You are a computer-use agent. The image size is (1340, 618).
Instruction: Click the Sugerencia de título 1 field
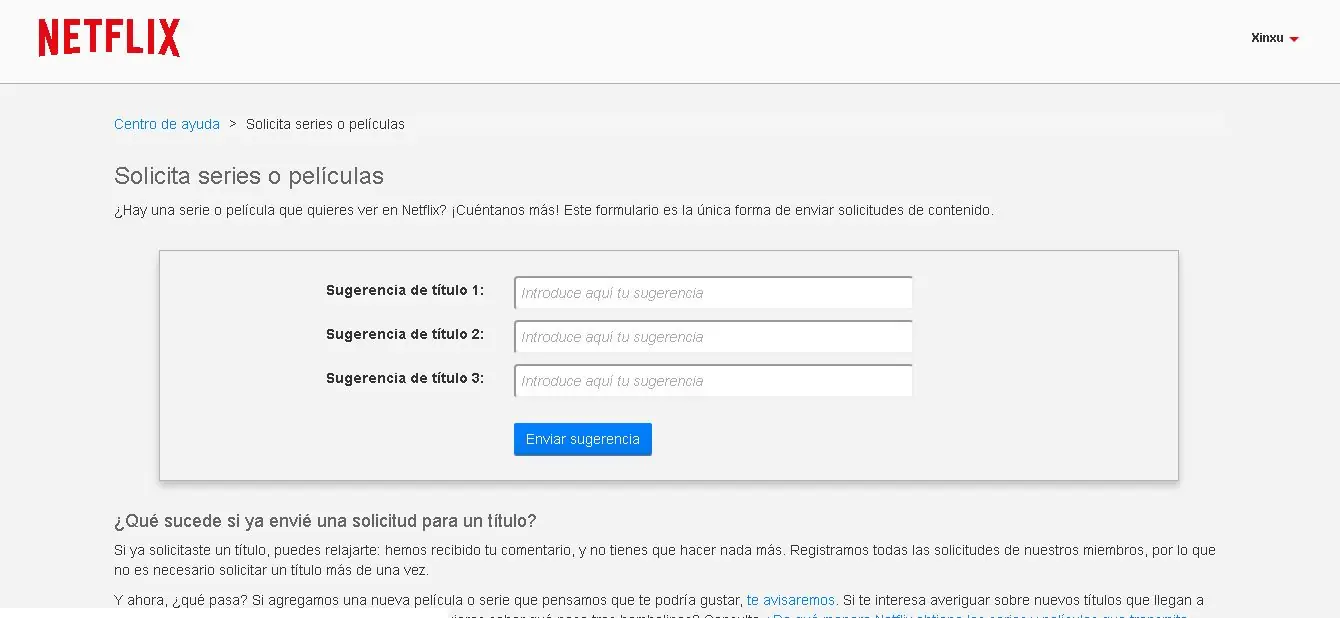(713, 293)
